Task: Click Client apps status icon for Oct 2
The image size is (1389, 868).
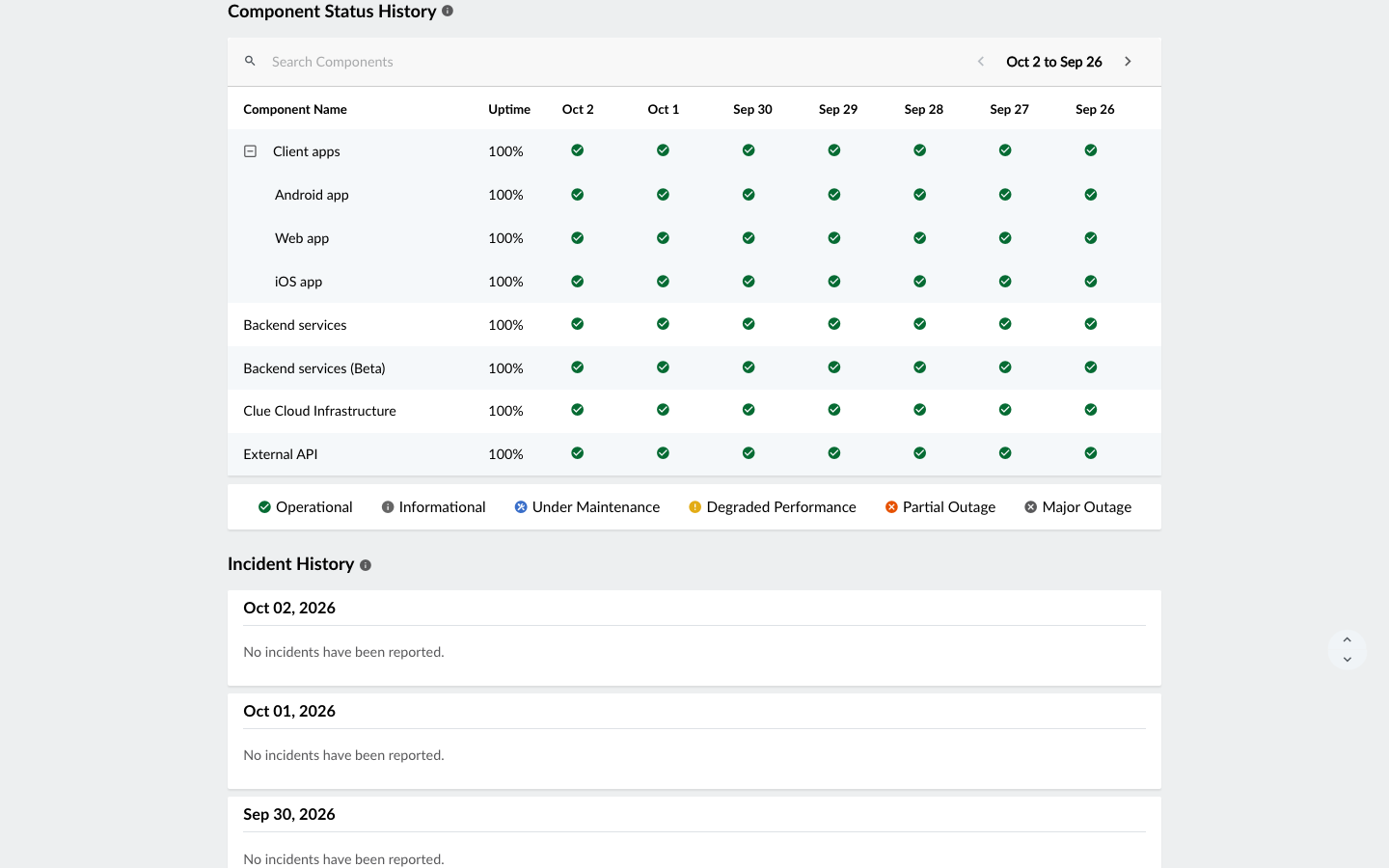Action: click(x=578, y=150)
